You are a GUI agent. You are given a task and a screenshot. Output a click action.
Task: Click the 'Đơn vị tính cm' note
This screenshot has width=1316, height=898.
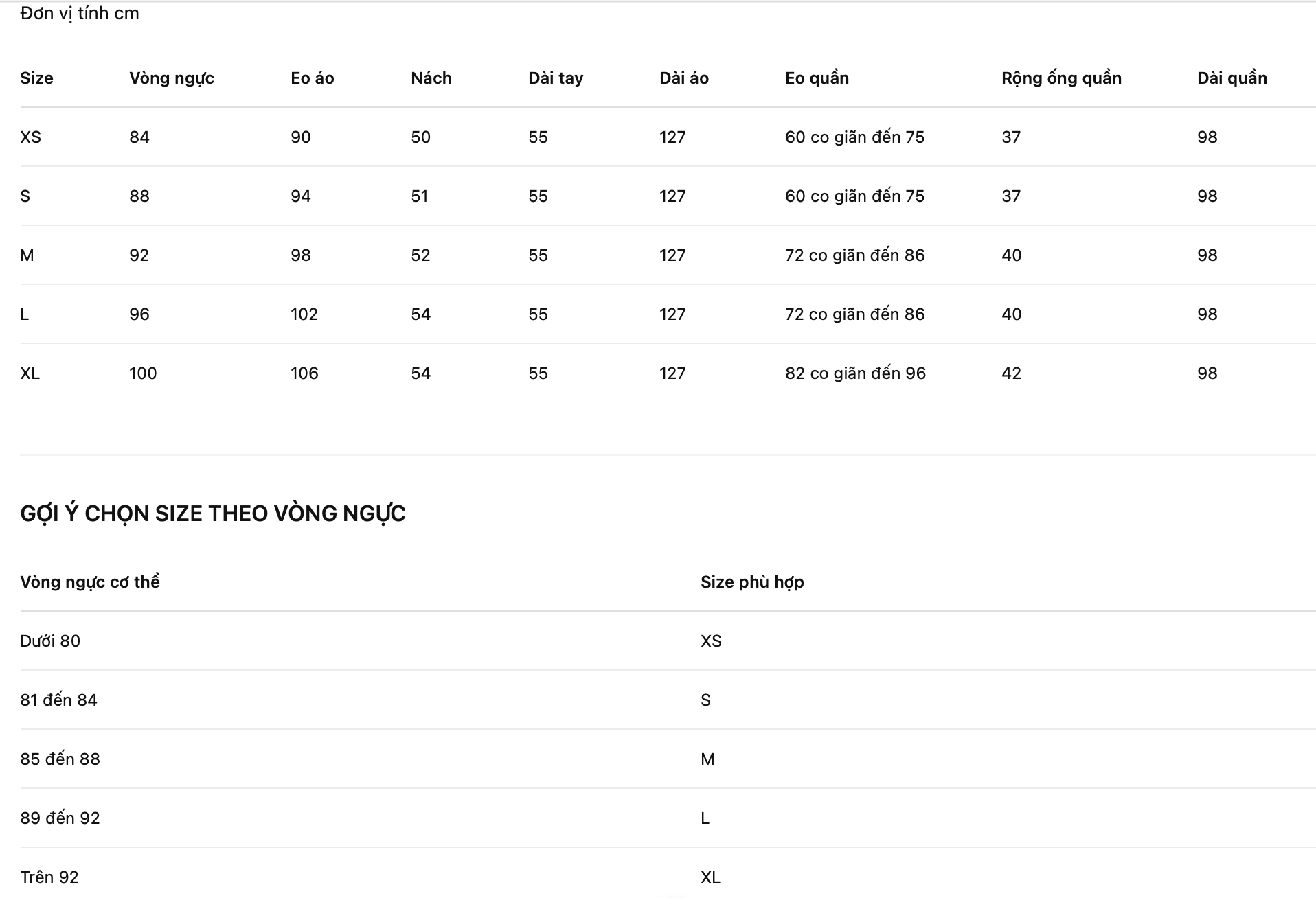click(80, 14)
